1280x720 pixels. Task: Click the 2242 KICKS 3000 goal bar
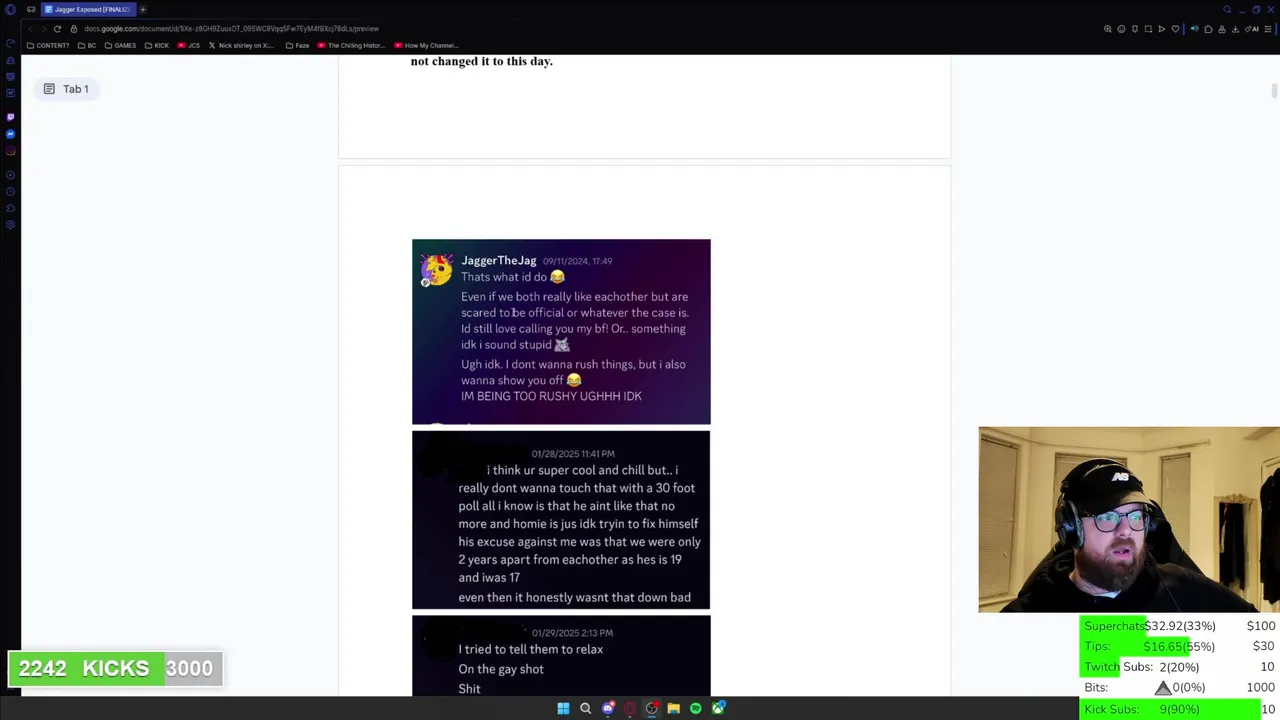(x=115, y=668)
